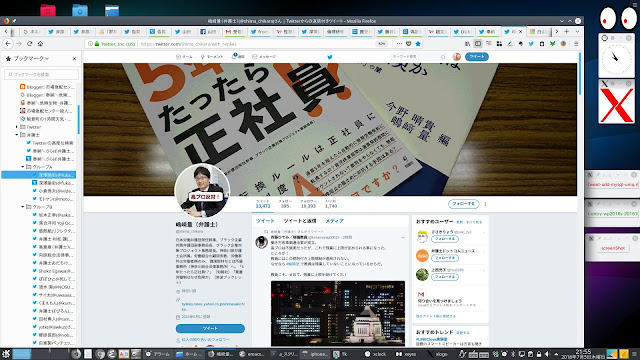
Task: Open Twitter メッセージ nav item
Action: pyautogui.click(x=264, y=57)
